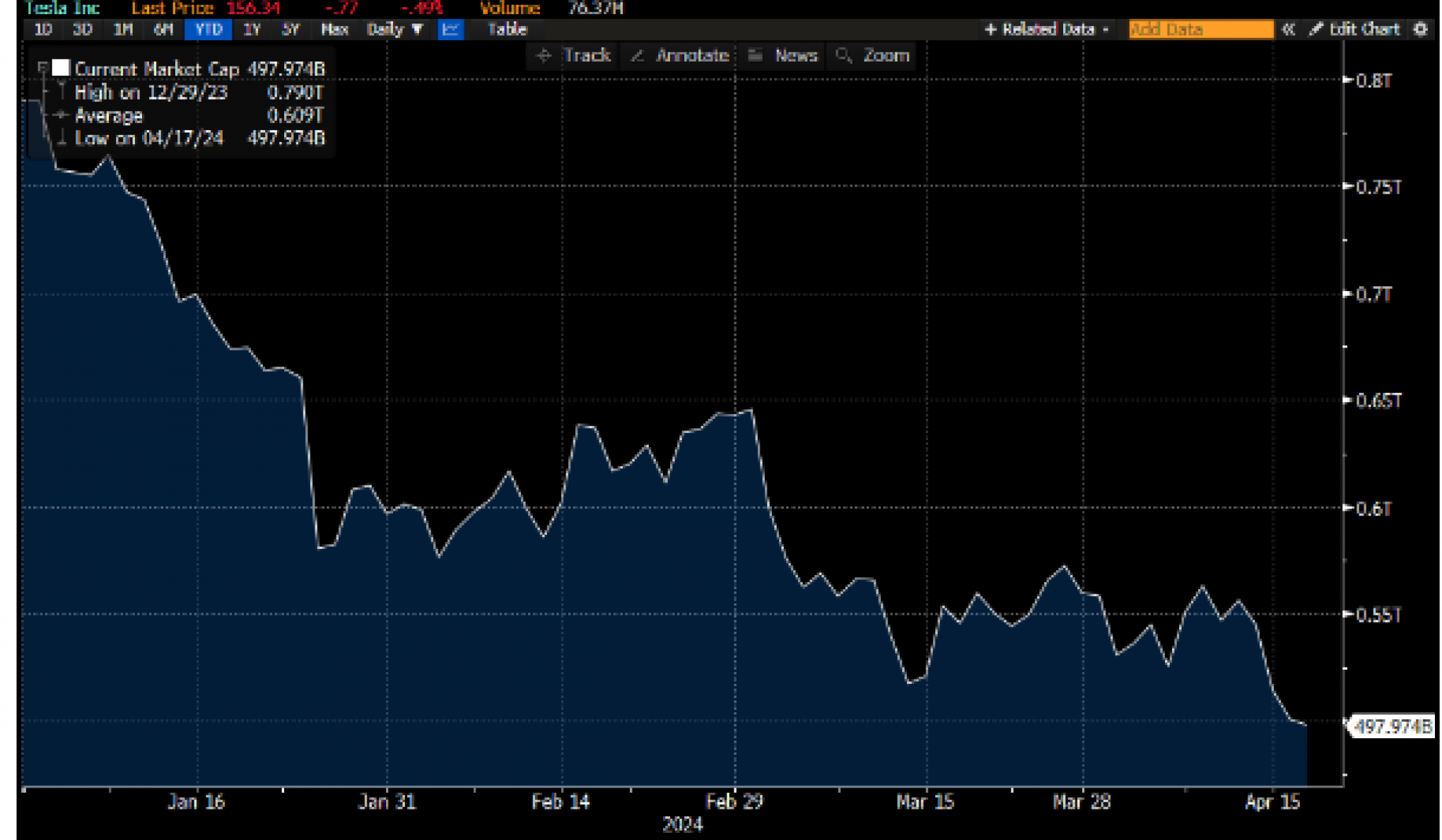The image size is (1442, 840).
Task: Toggle the News overlay
Action: (783, 56)
